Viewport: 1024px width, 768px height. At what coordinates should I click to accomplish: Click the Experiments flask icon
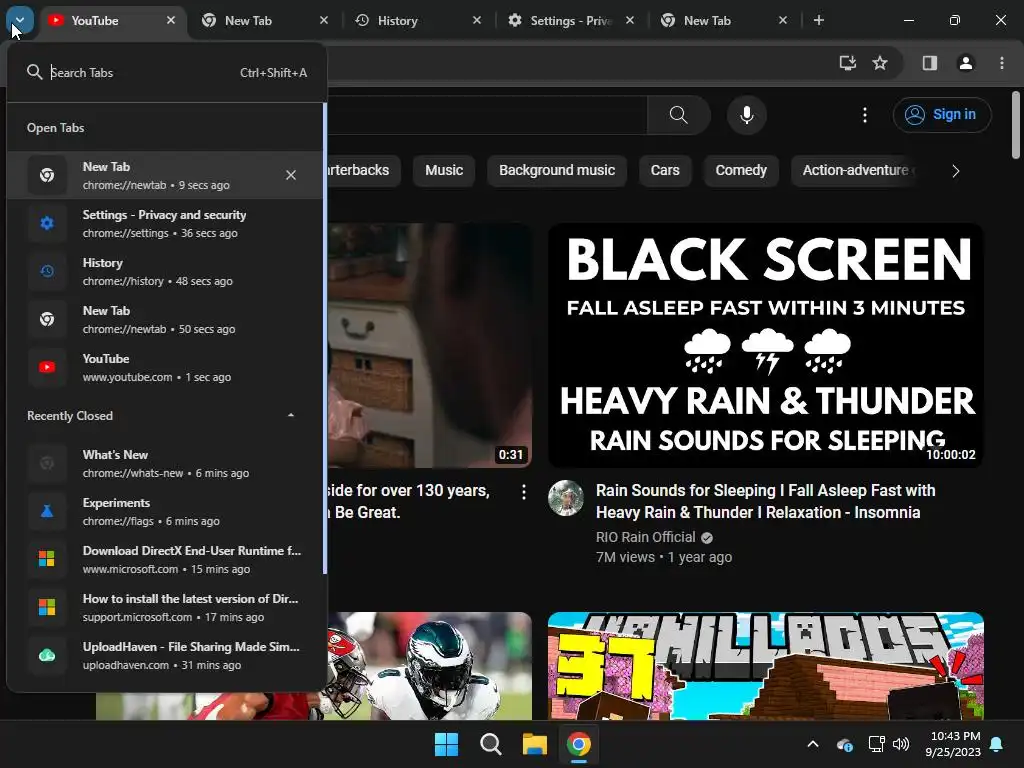point(47,511)
